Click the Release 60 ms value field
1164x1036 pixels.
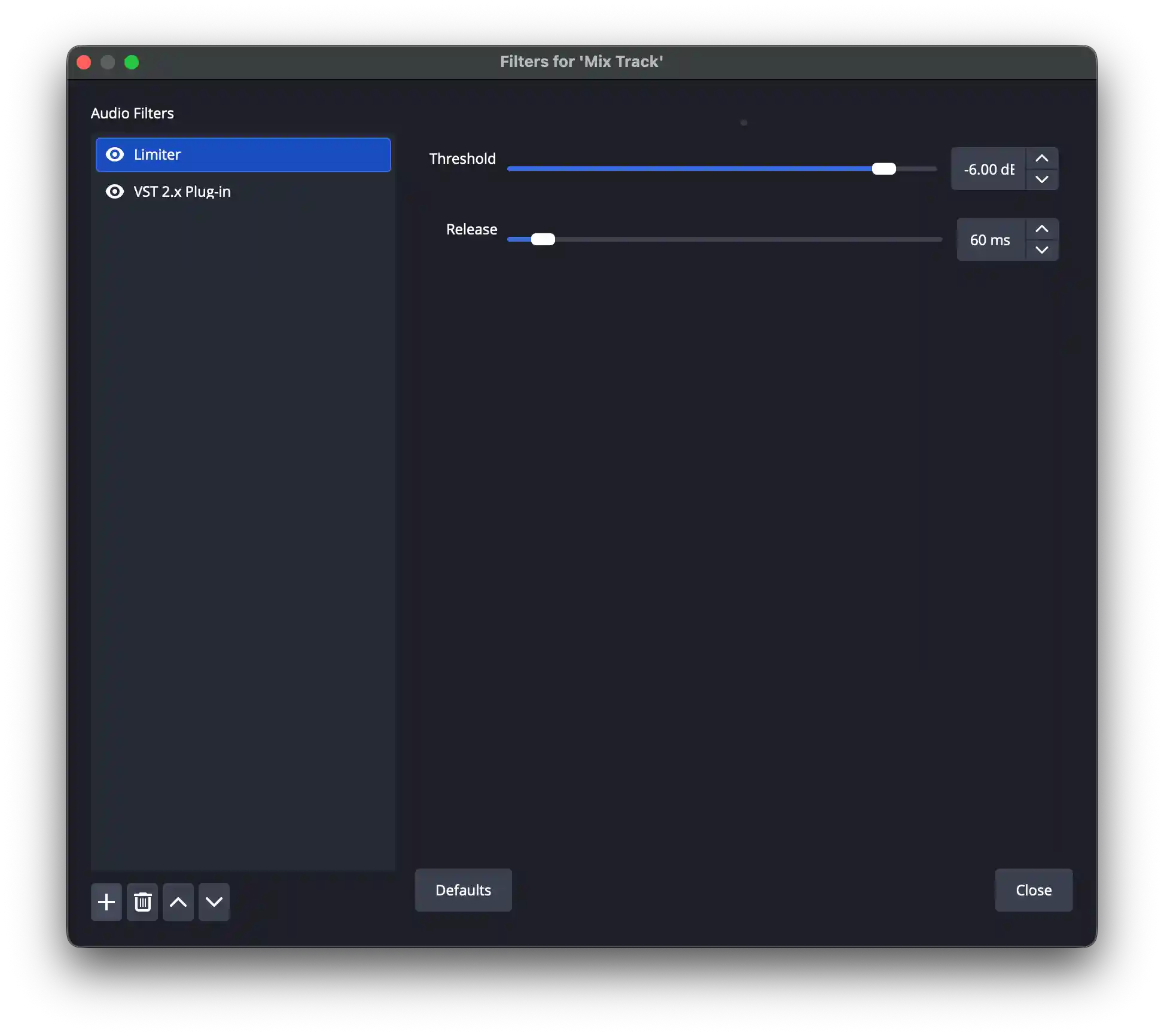tap(991, 240)
